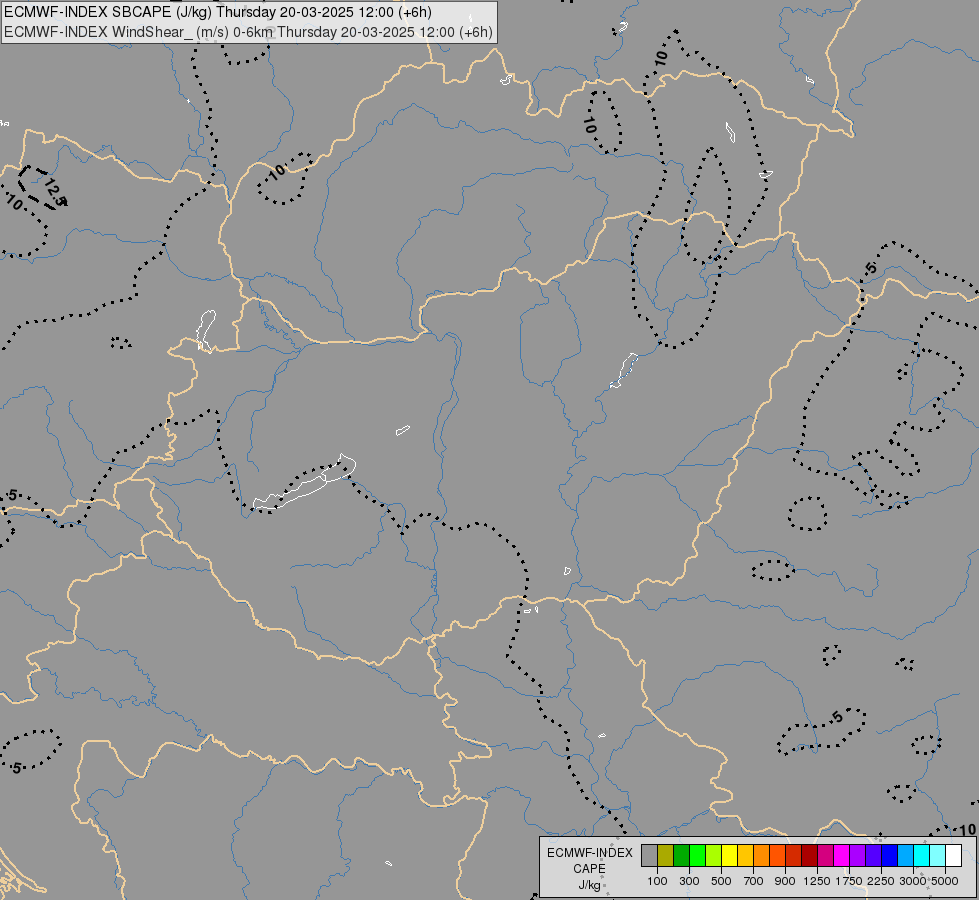979x900 pixels.
Task: Click the WindShear 0-6km title line
Action: point(248,32)
